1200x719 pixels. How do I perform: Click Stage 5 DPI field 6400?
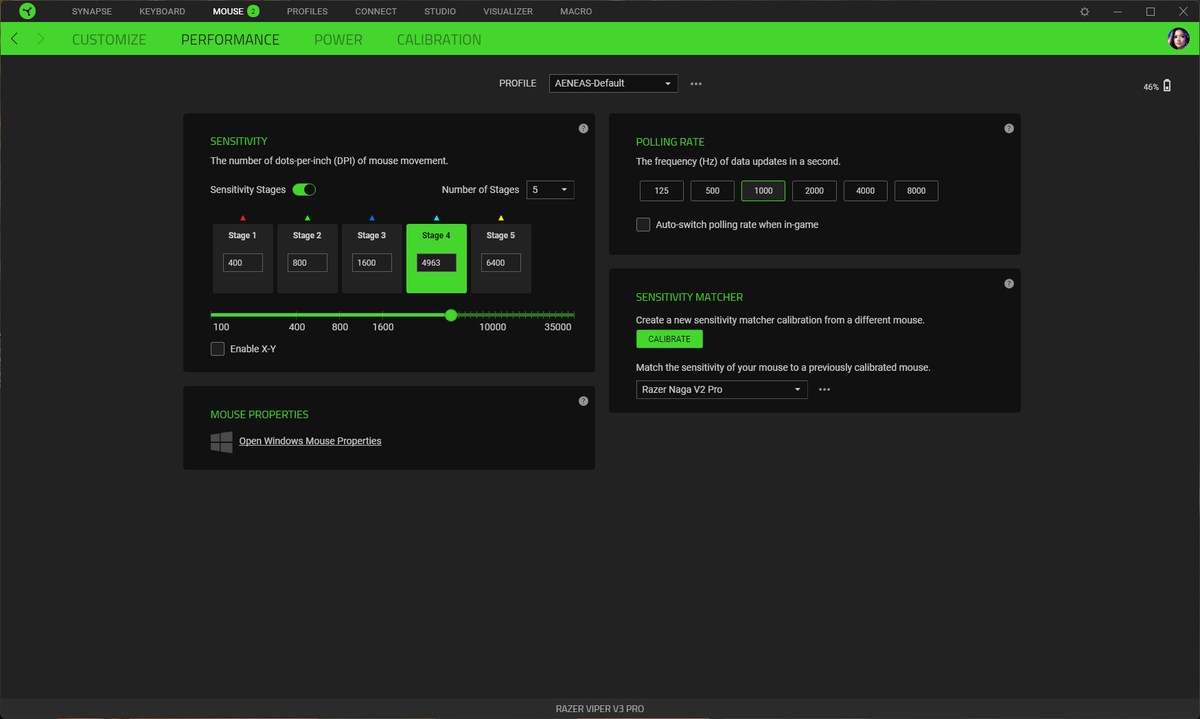coord(501,263)
